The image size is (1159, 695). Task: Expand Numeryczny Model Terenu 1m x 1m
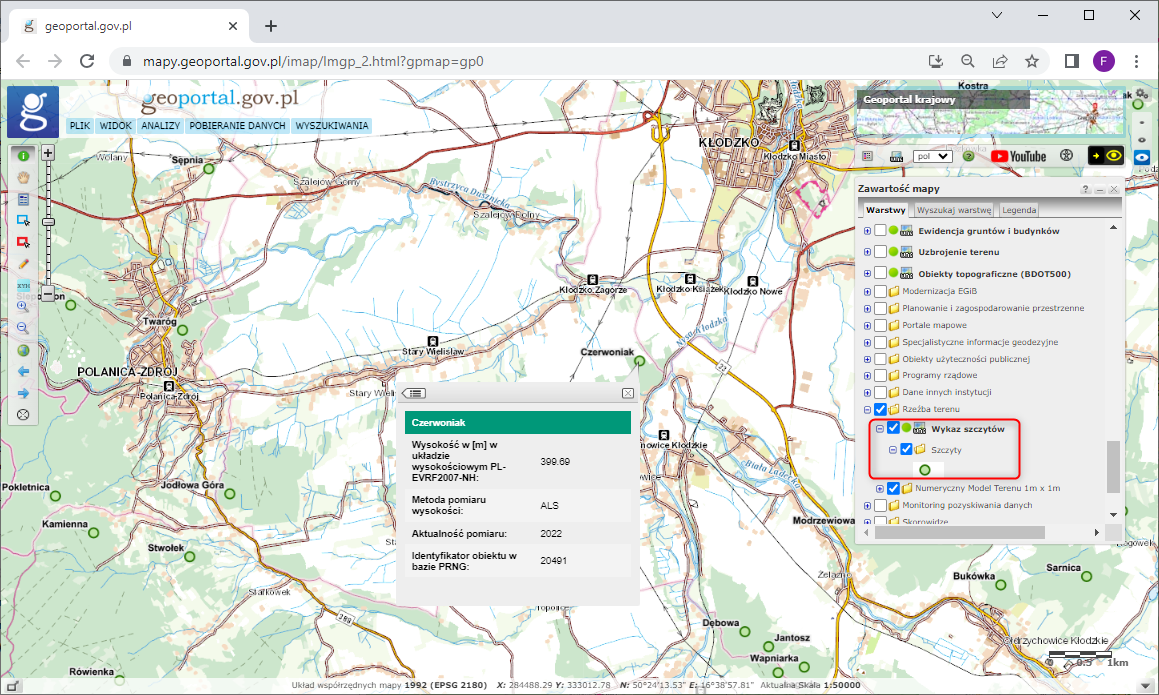880,488
